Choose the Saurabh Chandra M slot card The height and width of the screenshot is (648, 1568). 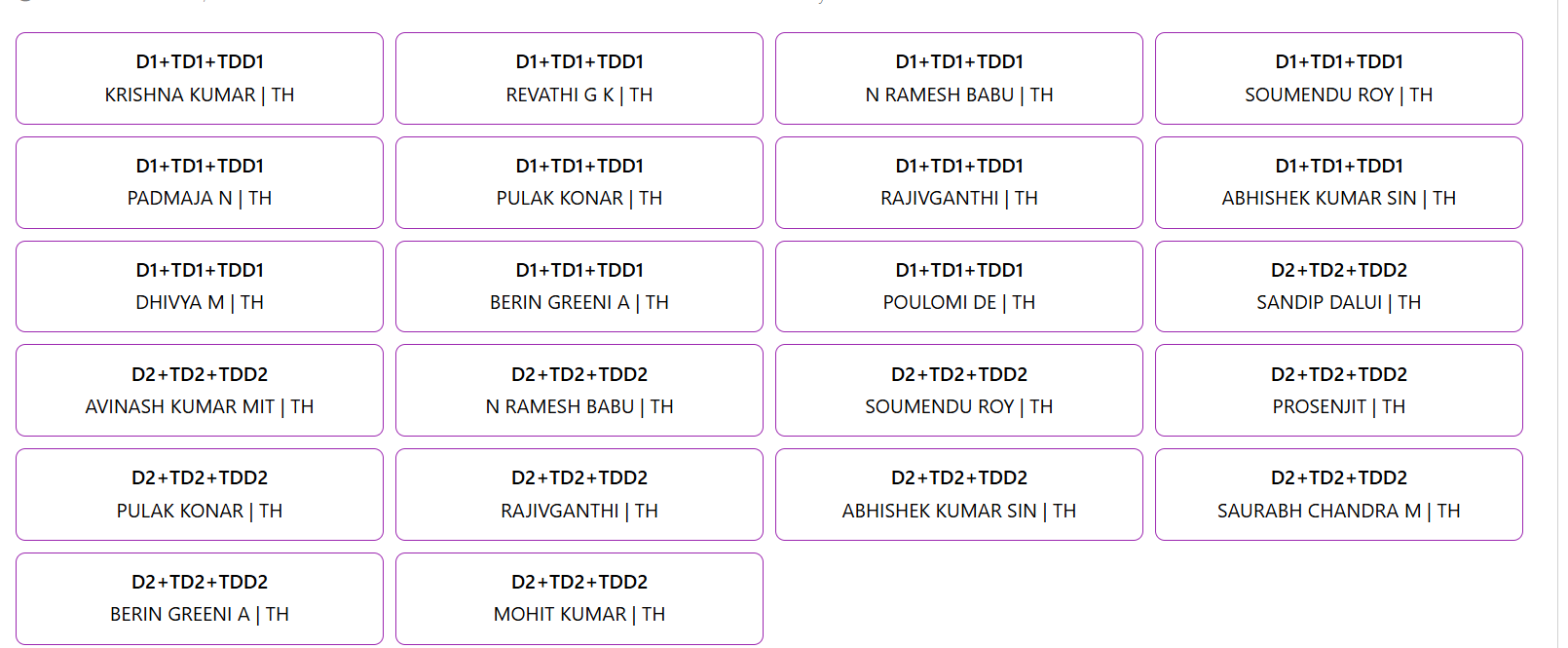(1339, 495)
